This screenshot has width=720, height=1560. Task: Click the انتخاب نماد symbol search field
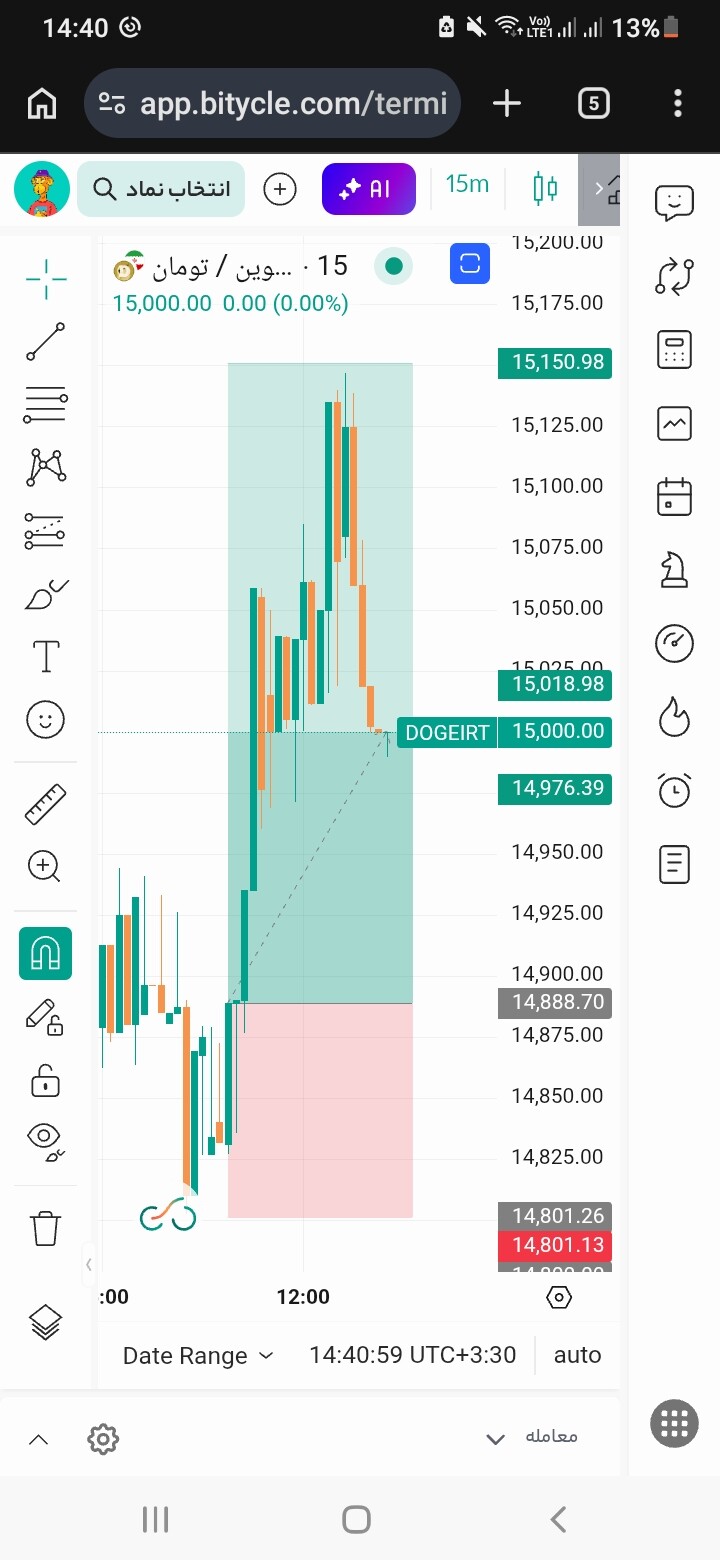(161, 189)
